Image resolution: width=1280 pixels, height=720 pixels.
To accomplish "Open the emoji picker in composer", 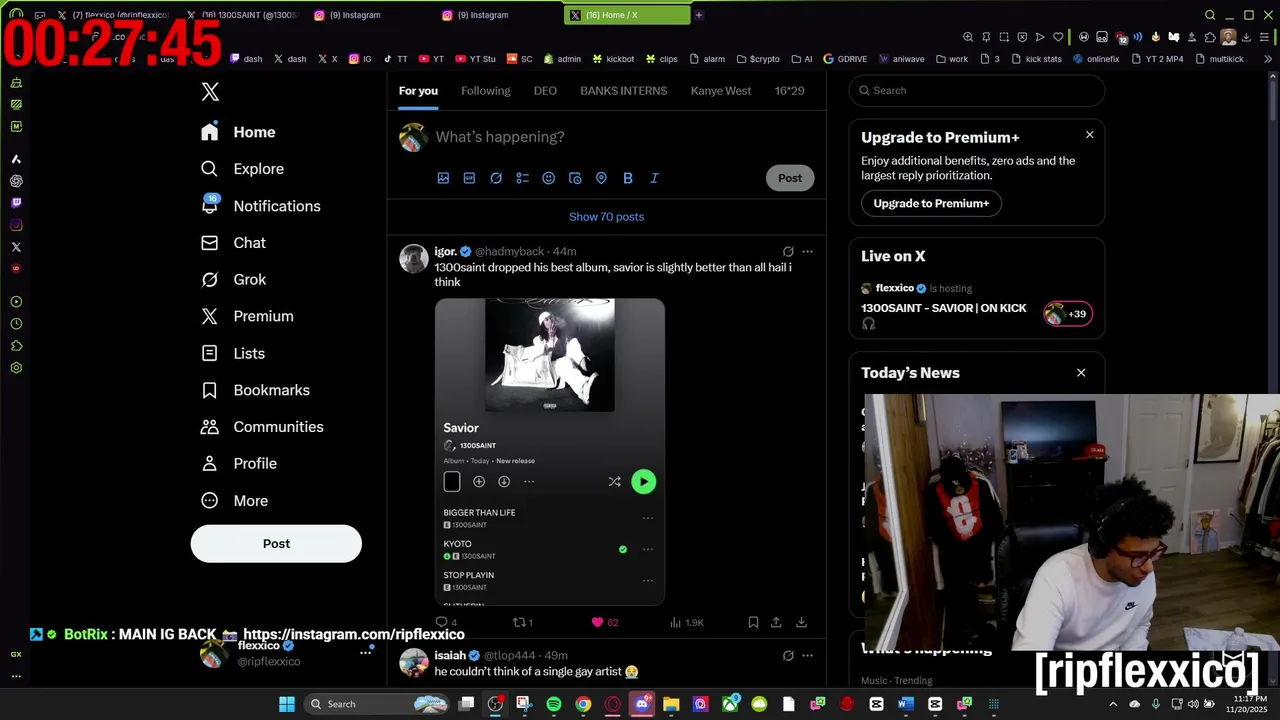I will 548,178.
